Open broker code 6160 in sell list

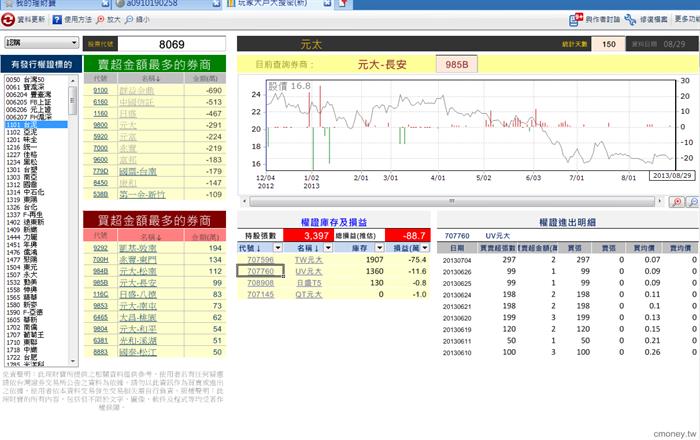point(100,102)
